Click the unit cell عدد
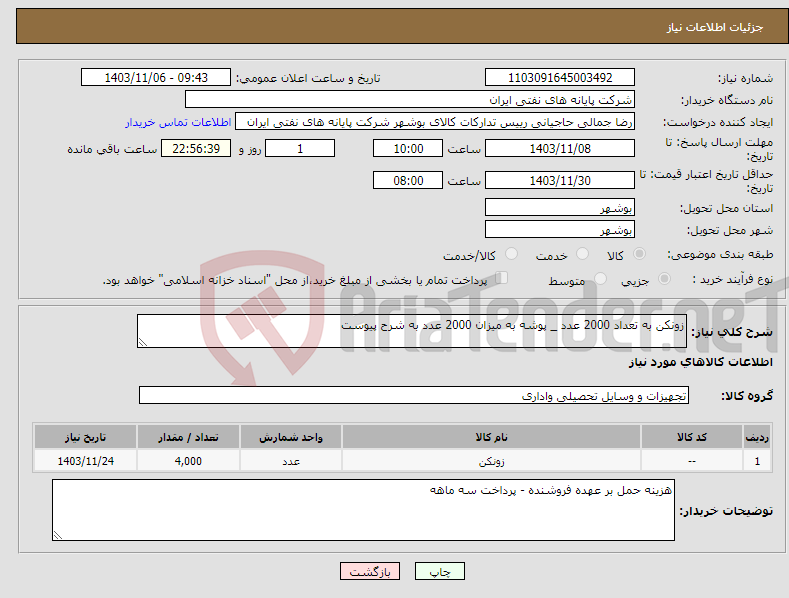Screen dimensions: 789x598 pyautogui.click(x=291, y=461)
